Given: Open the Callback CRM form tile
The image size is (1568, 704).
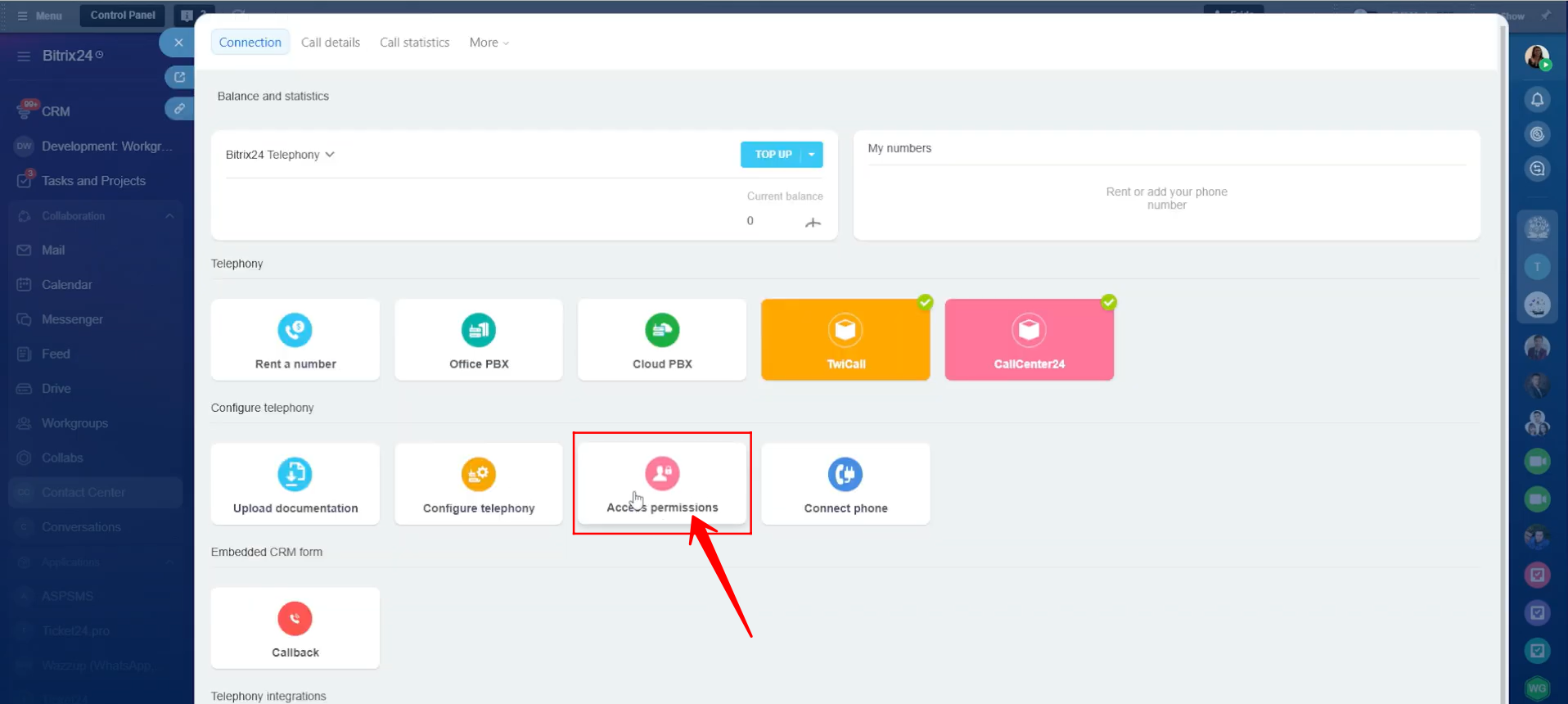Looking at the screenshot, I should [295, 628].
